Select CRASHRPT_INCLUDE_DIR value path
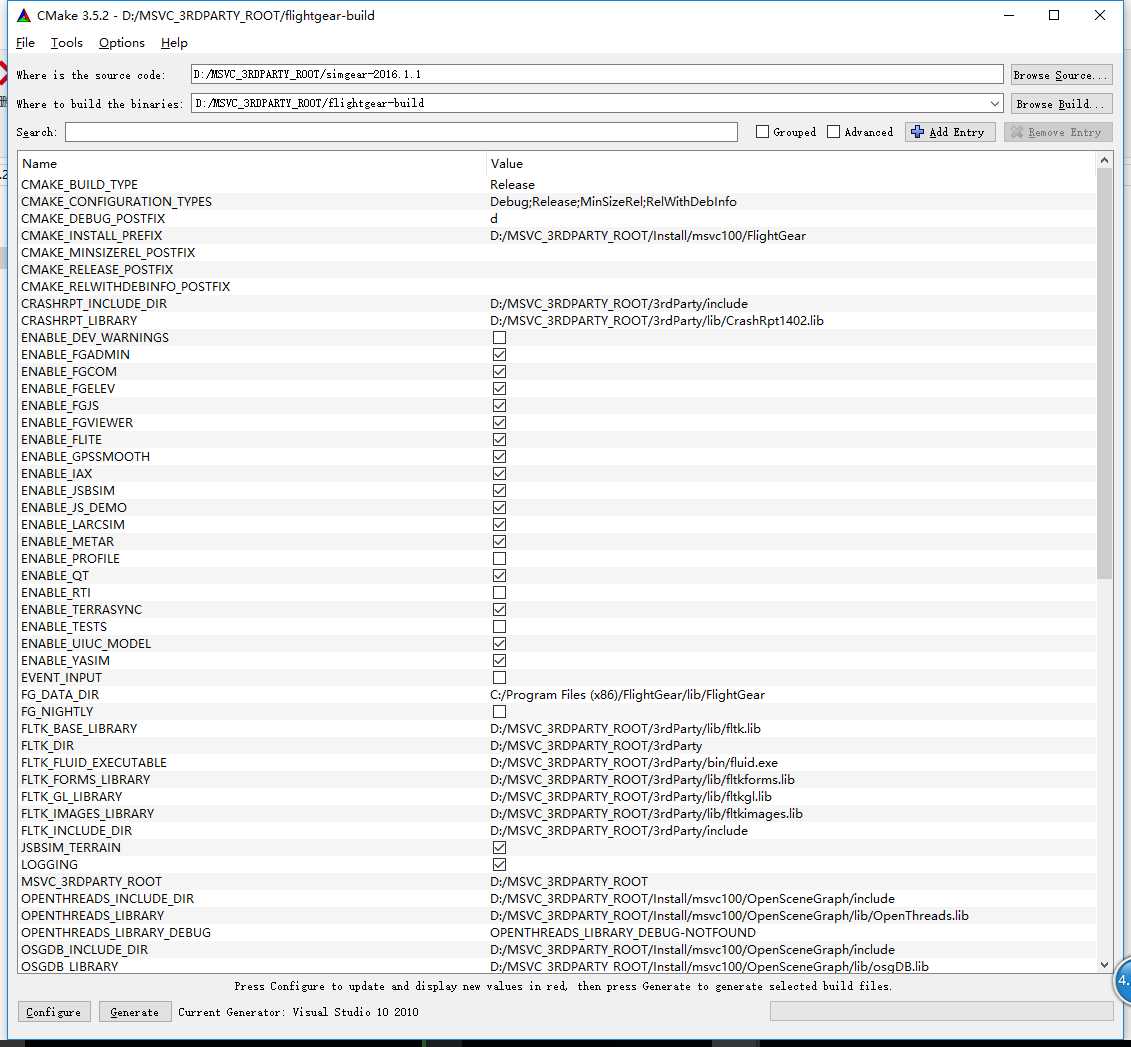The width and height of the screenshot is (1131, 1047). (x=619, y=304)
